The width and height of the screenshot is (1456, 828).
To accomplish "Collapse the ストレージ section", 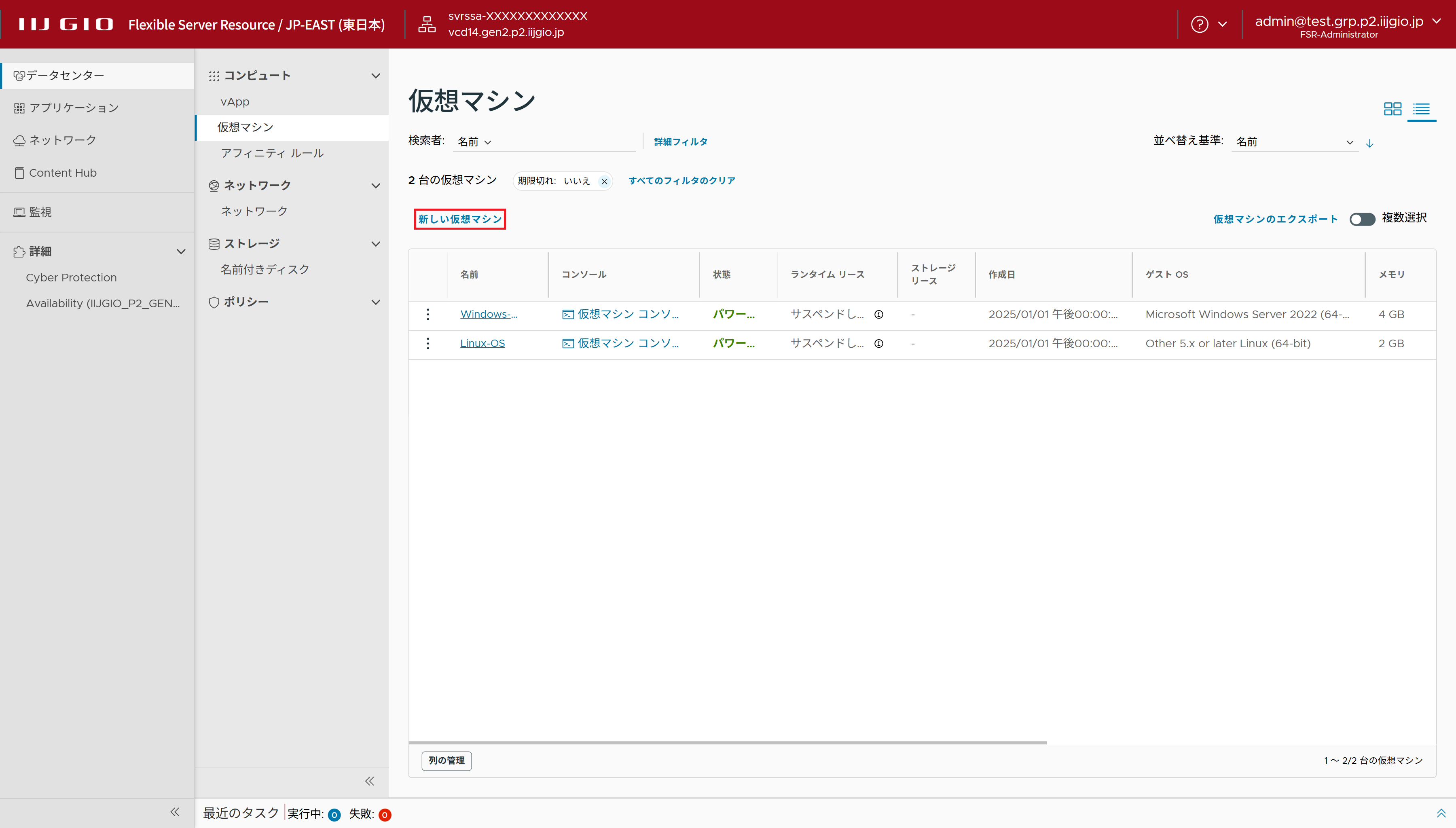I will (x=375, y=244).
